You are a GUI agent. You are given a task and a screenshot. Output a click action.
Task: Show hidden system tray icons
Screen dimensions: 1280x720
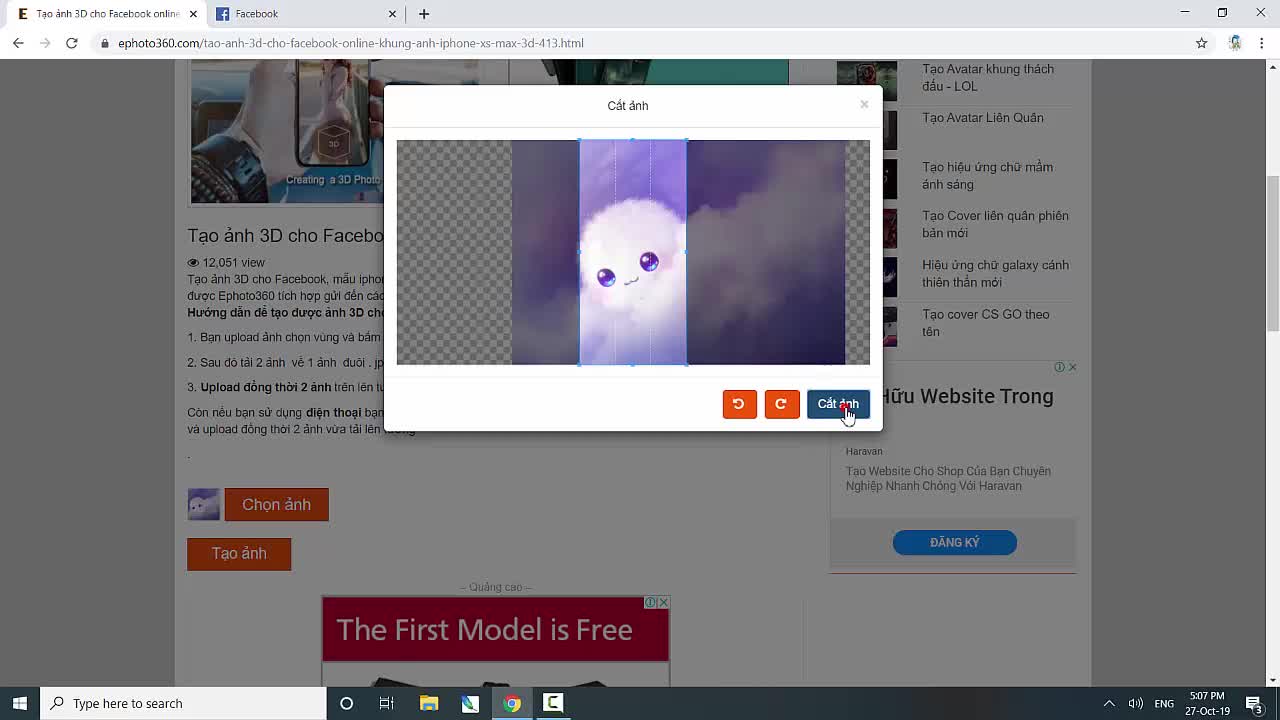click(x=1108, y=703)
